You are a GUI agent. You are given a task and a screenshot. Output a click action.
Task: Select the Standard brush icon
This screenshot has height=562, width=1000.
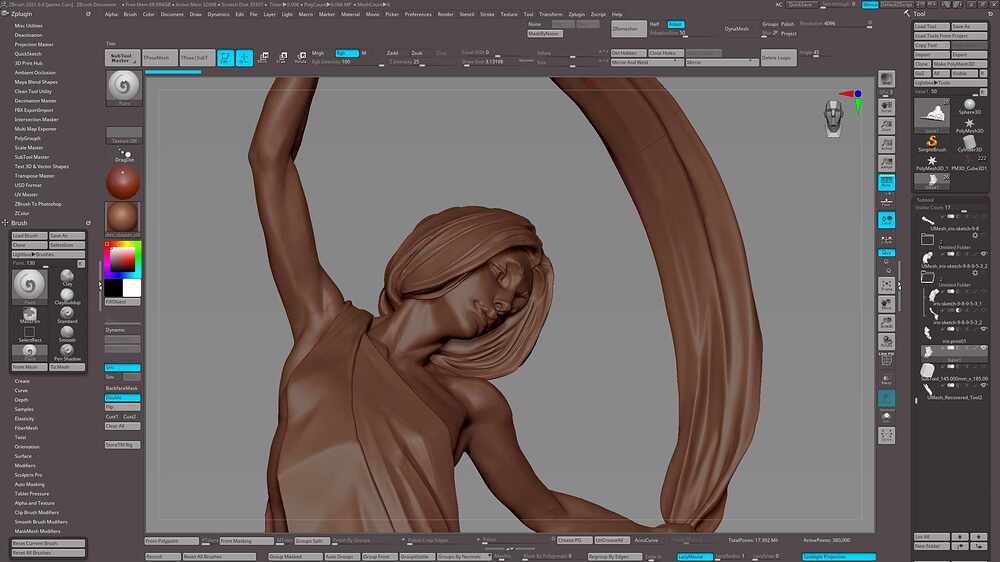pos(67,313)
